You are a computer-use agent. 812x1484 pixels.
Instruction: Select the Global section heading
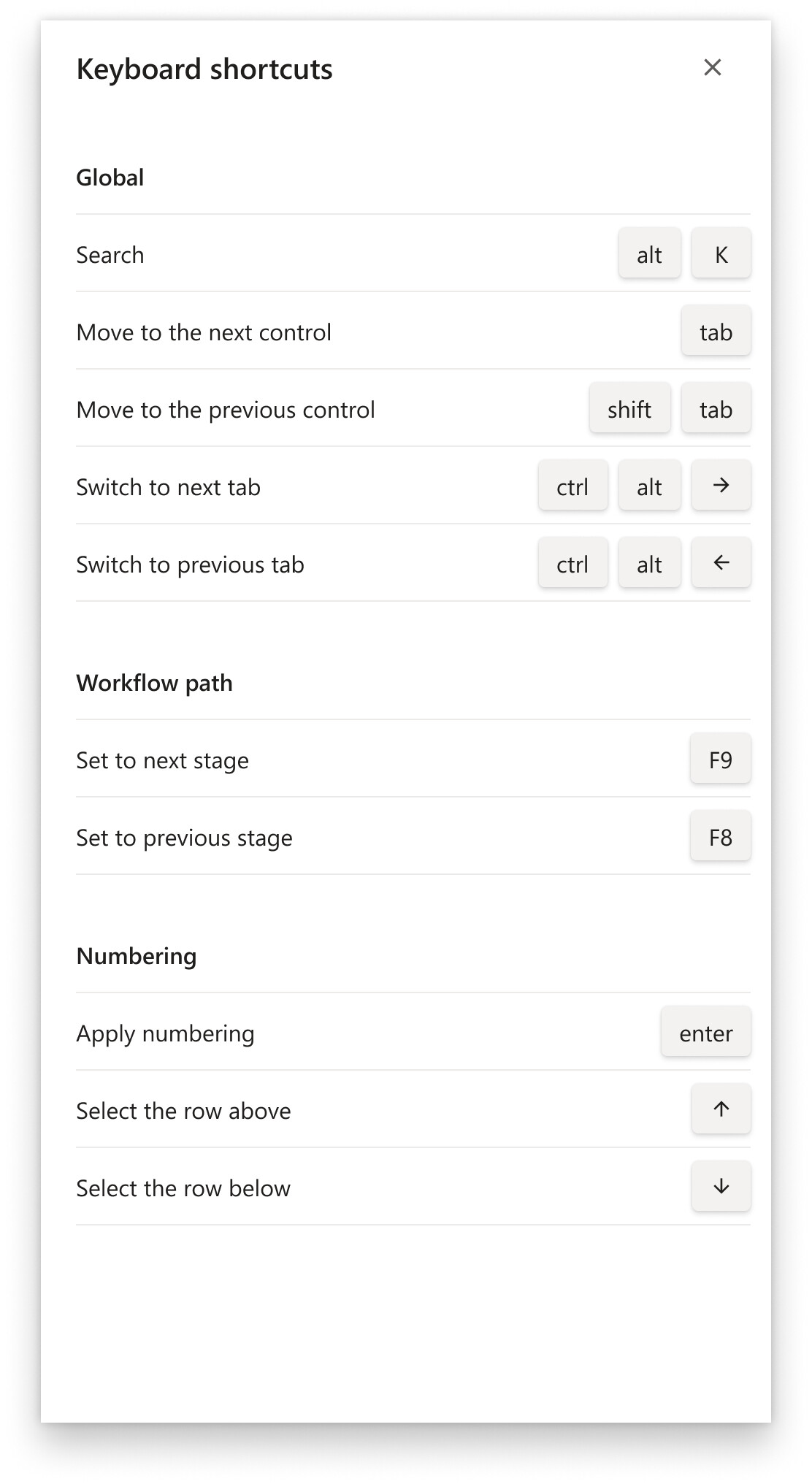[x=110, y=177]
